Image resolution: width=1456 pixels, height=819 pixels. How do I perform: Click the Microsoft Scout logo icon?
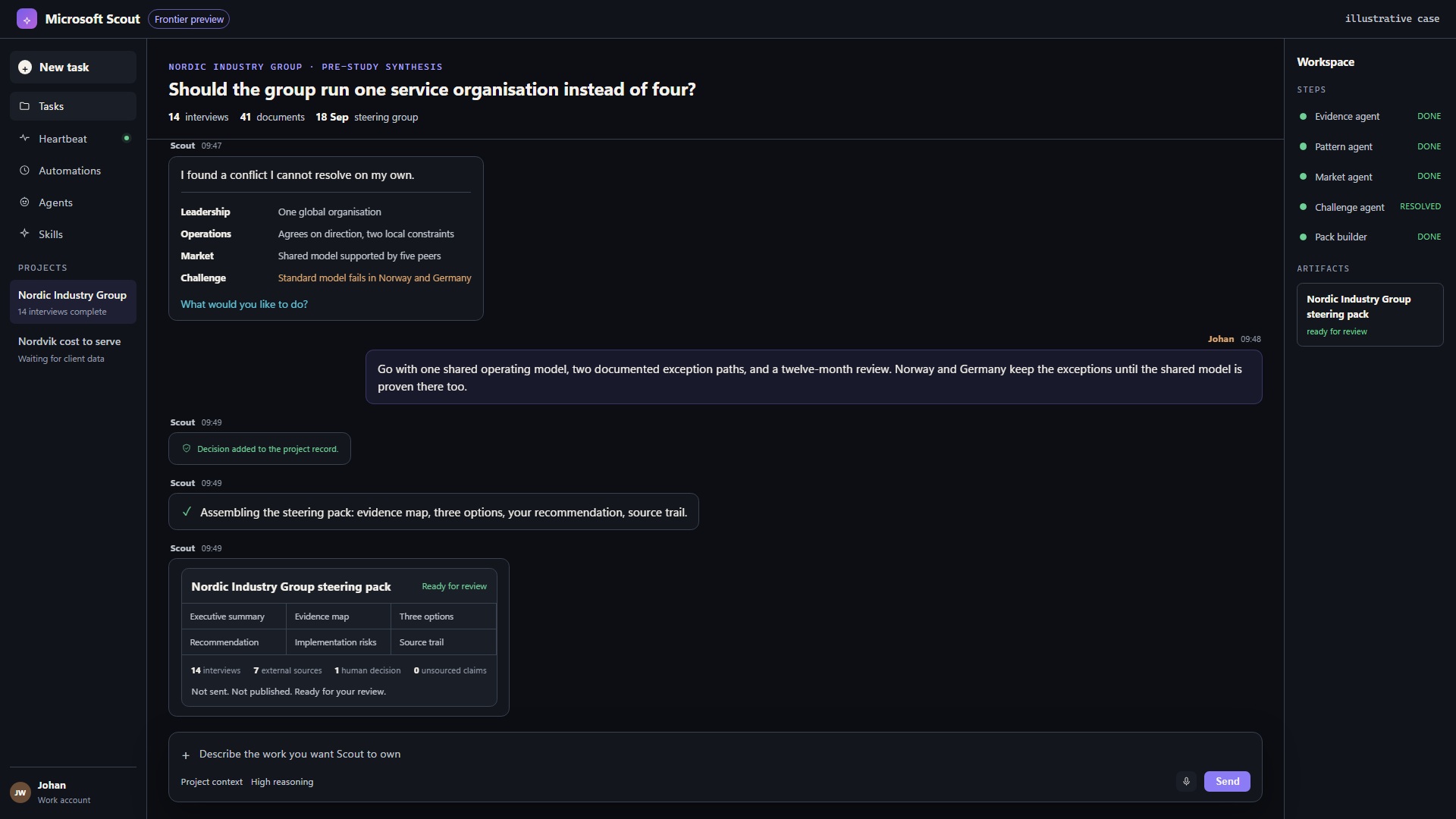click(27, 19)
